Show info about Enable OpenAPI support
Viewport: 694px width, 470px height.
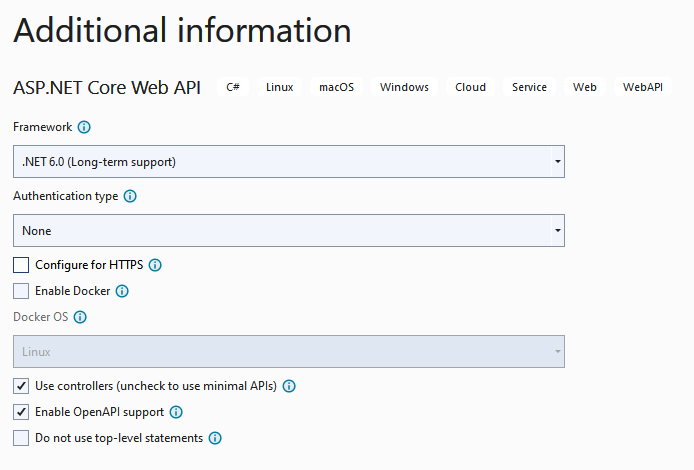[176, 412]
